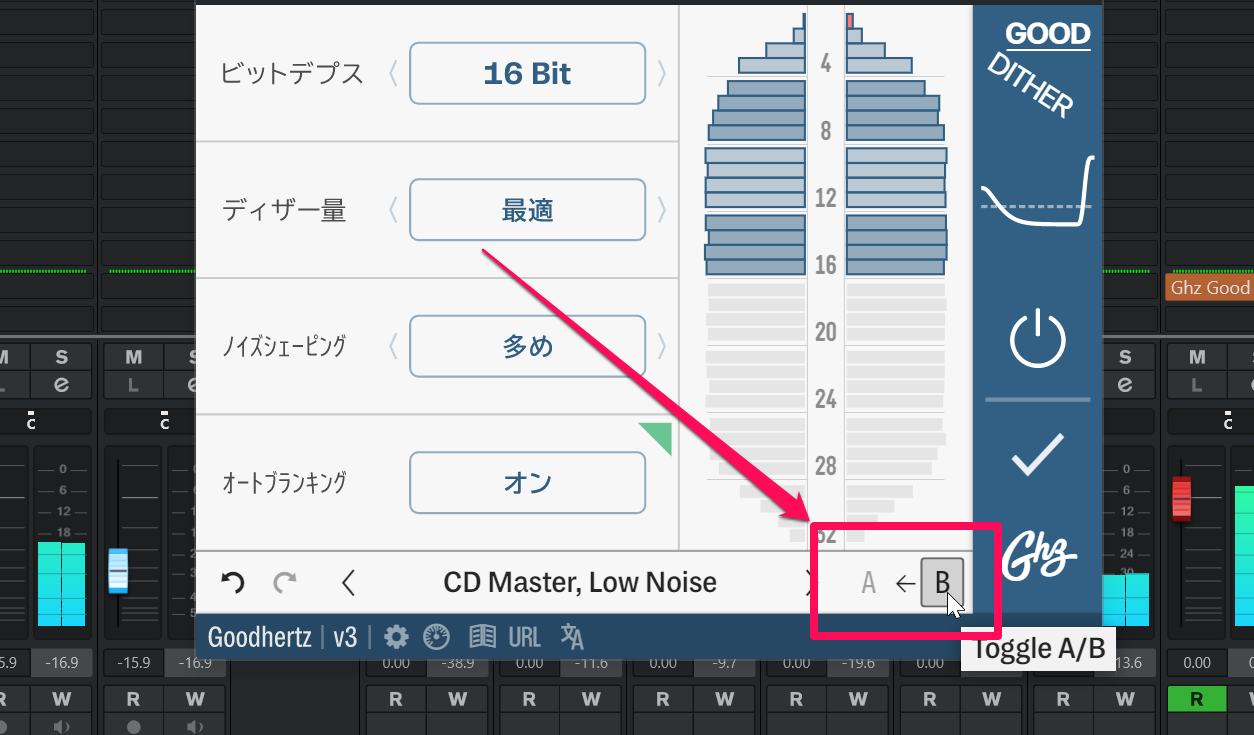Open the 16 Bit depth selector
The height and width of the screenshot is (735, 1254).
[x=527, y=74]
